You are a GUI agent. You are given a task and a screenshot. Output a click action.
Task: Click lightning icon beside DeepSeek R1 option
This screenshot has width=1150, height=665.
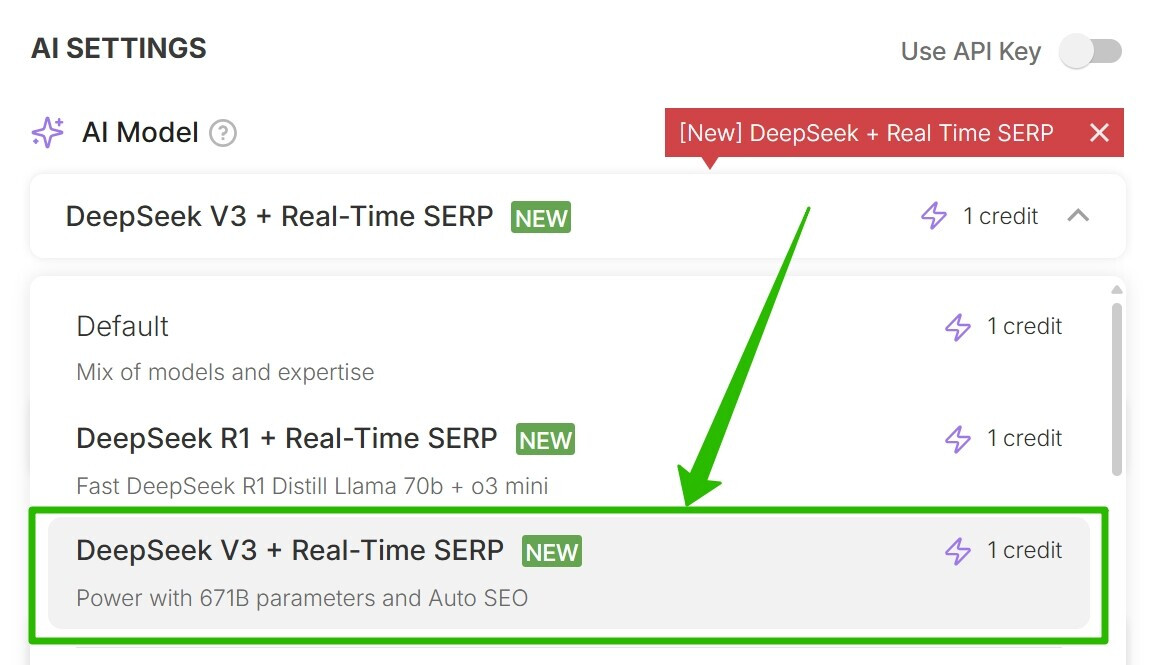pos(958,439)
